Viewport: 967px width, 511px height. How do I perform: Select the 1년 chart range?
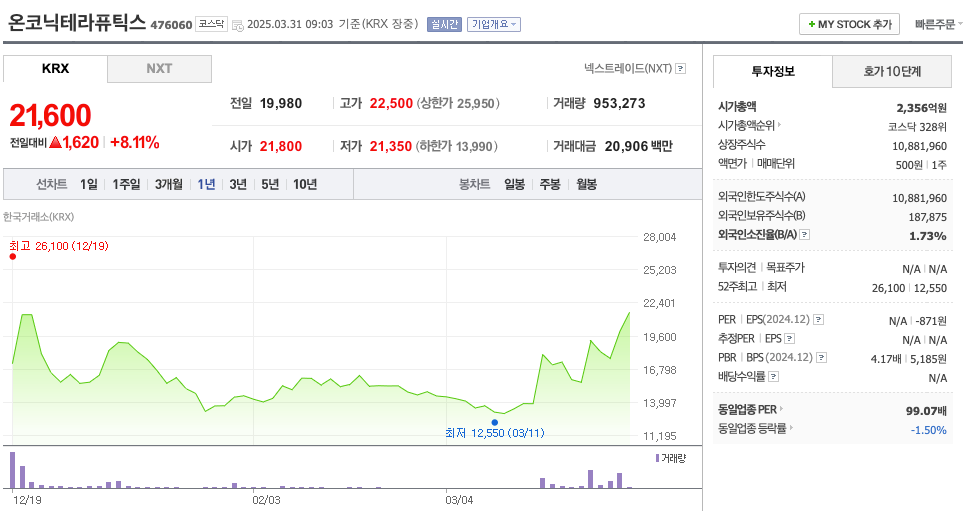tap(207, 184)
